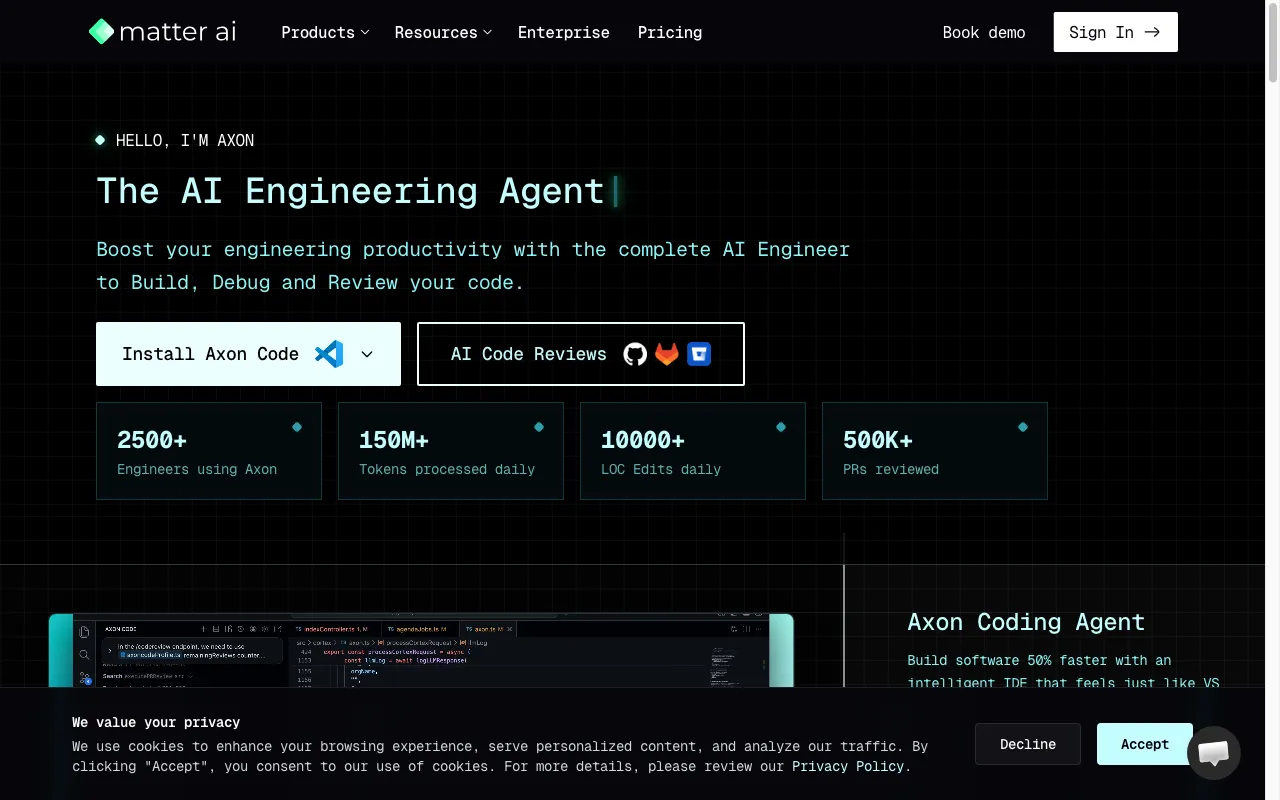Click the GitLab icon
Screen dimensions: 1280x800
click(667, 354)
